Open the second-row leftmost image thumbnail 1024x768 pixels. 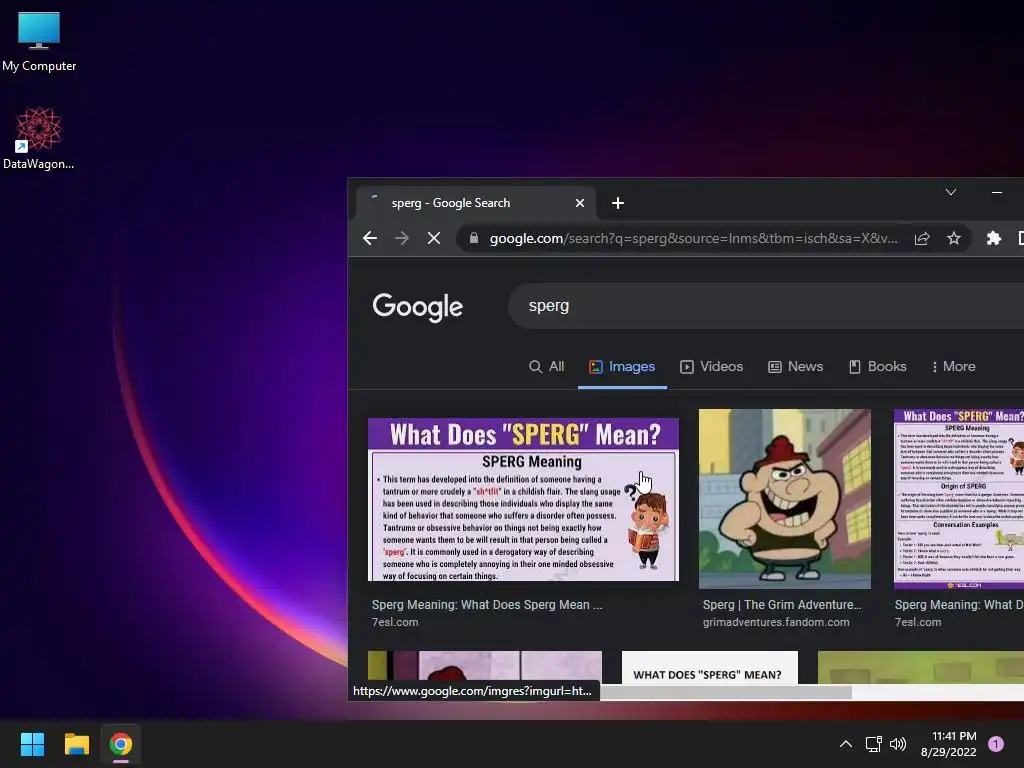click(x=485, y=666)
